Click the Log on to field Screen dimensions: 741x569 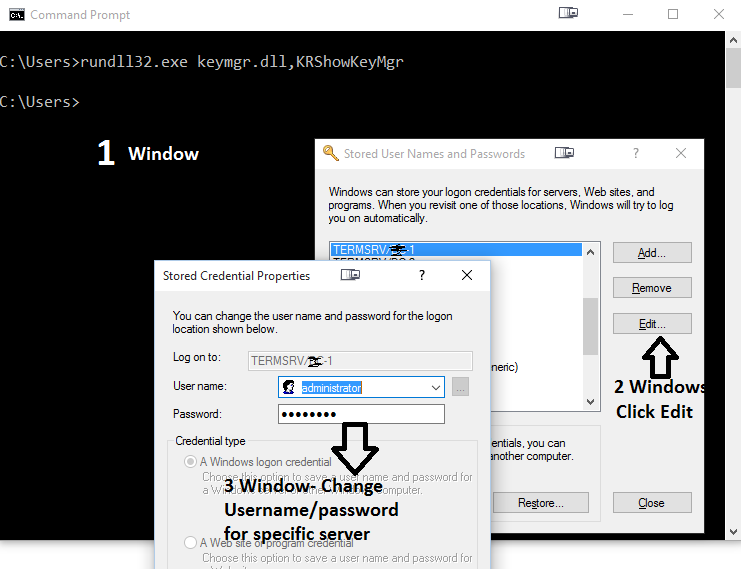[x=360, y=361]
